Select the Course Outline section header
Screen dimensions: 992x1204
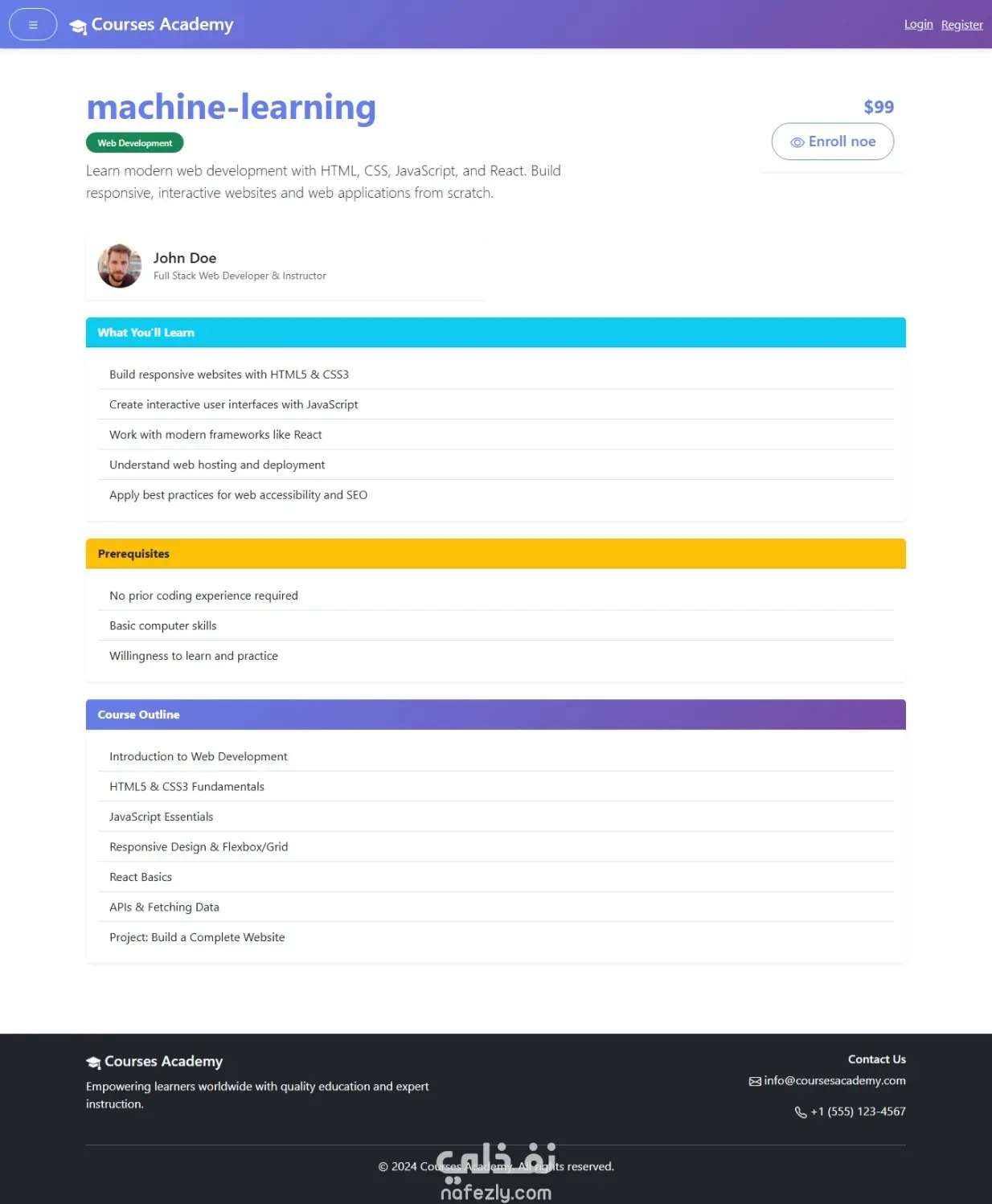[x=496, y=715]
